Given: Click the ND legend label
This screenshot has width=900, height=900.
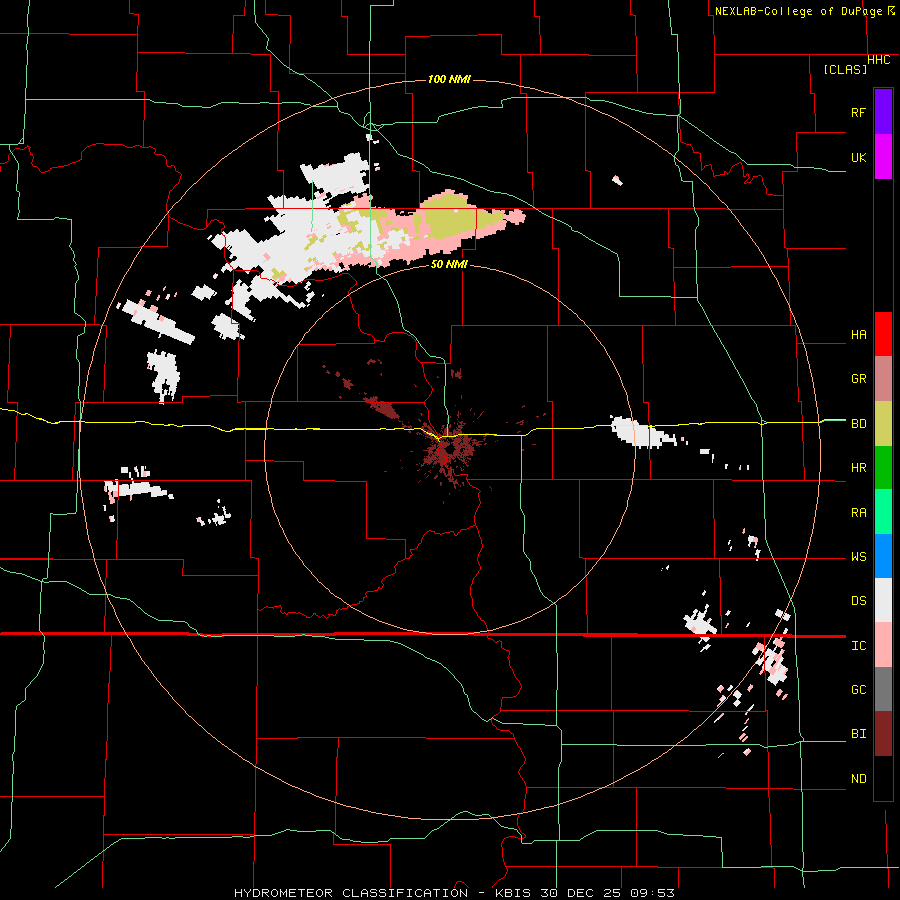Looking at the screenshot, I should 858,779.
